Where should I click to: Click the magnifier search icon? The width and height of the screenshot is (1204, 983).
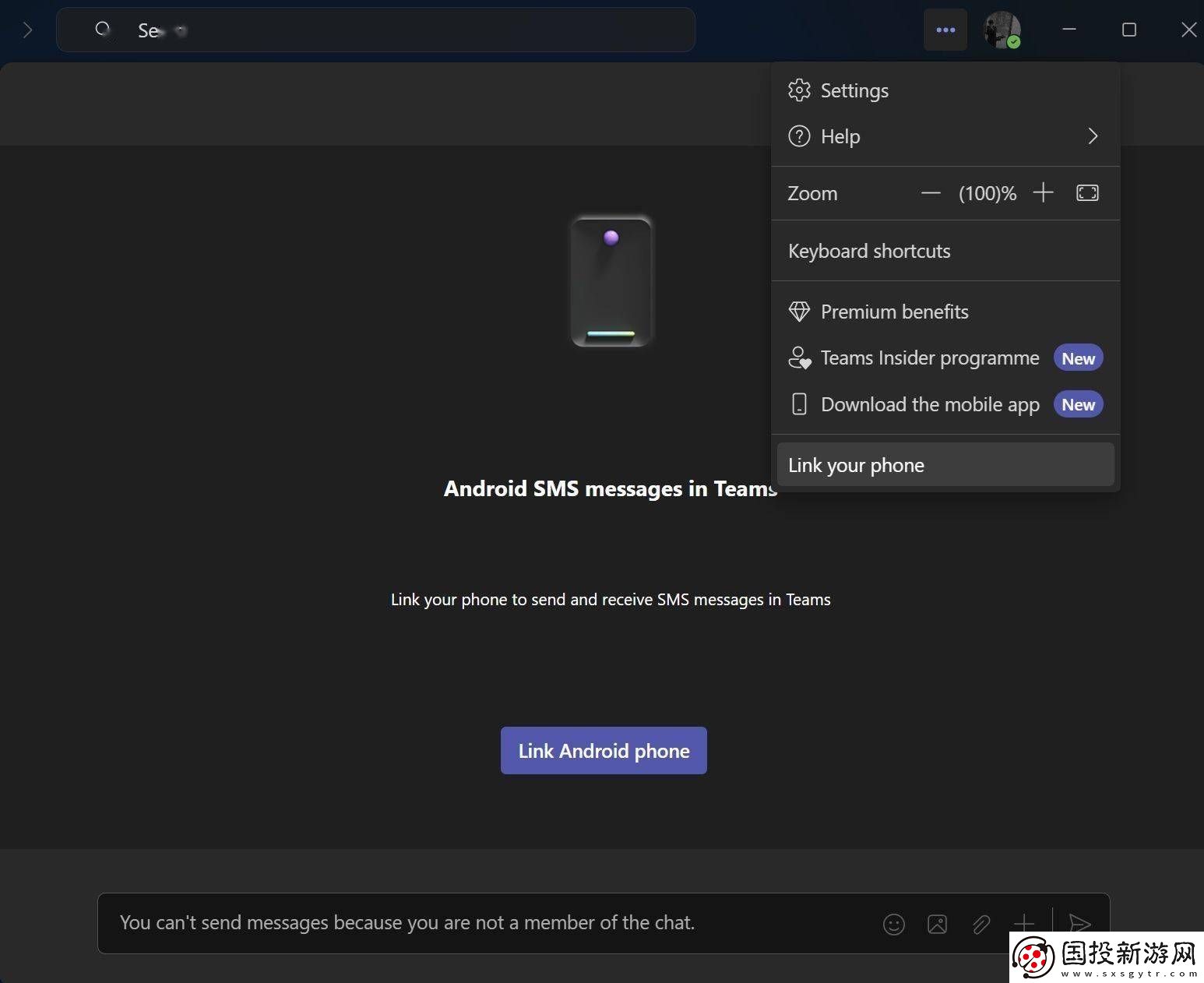[x=103, y=30]
